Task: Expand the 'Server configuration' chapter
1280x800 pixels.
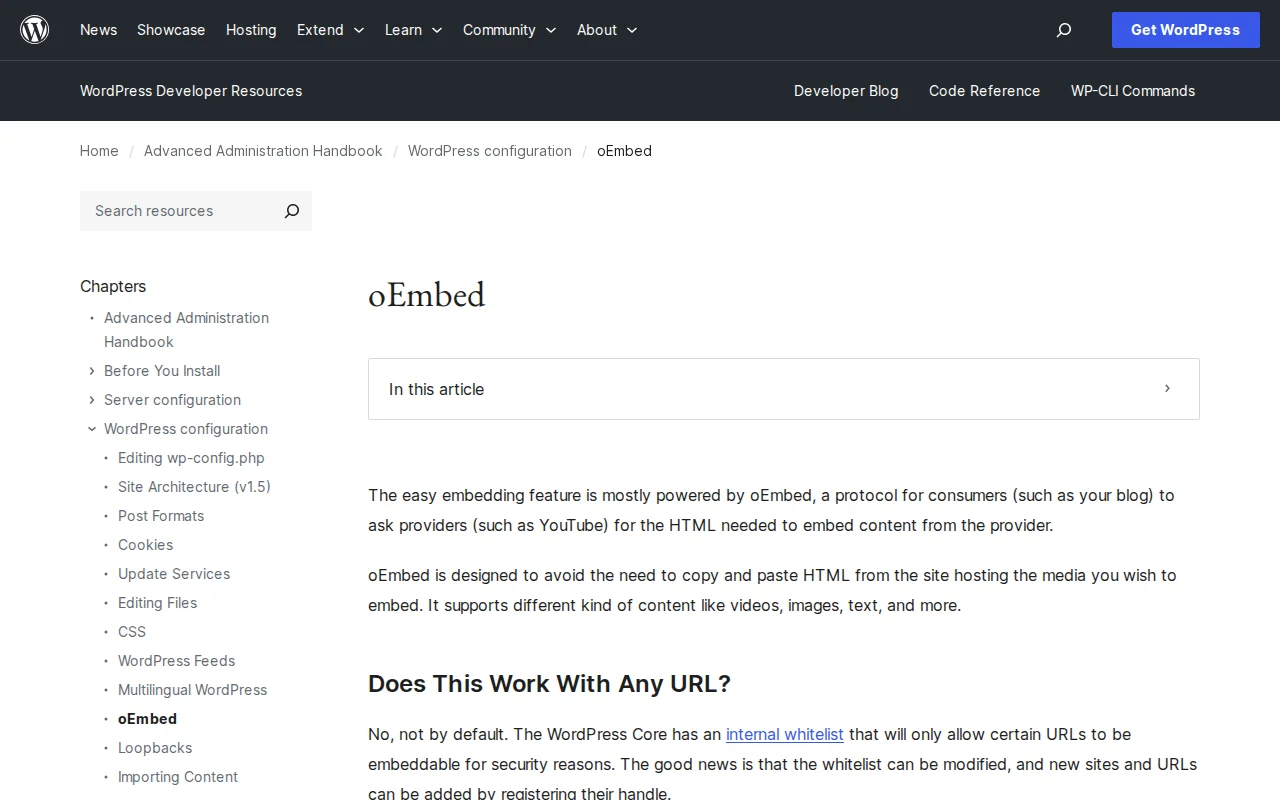Action: tap(91, 400)
